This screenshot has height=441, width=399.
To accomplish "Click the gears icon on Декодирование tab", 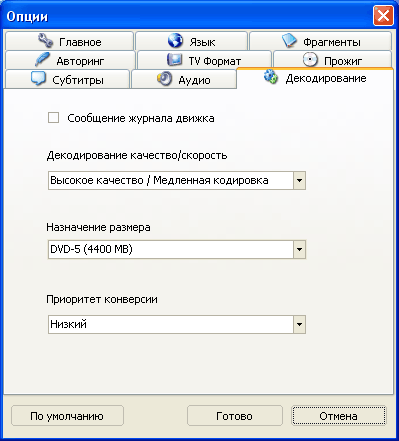I will click(271, 77).
